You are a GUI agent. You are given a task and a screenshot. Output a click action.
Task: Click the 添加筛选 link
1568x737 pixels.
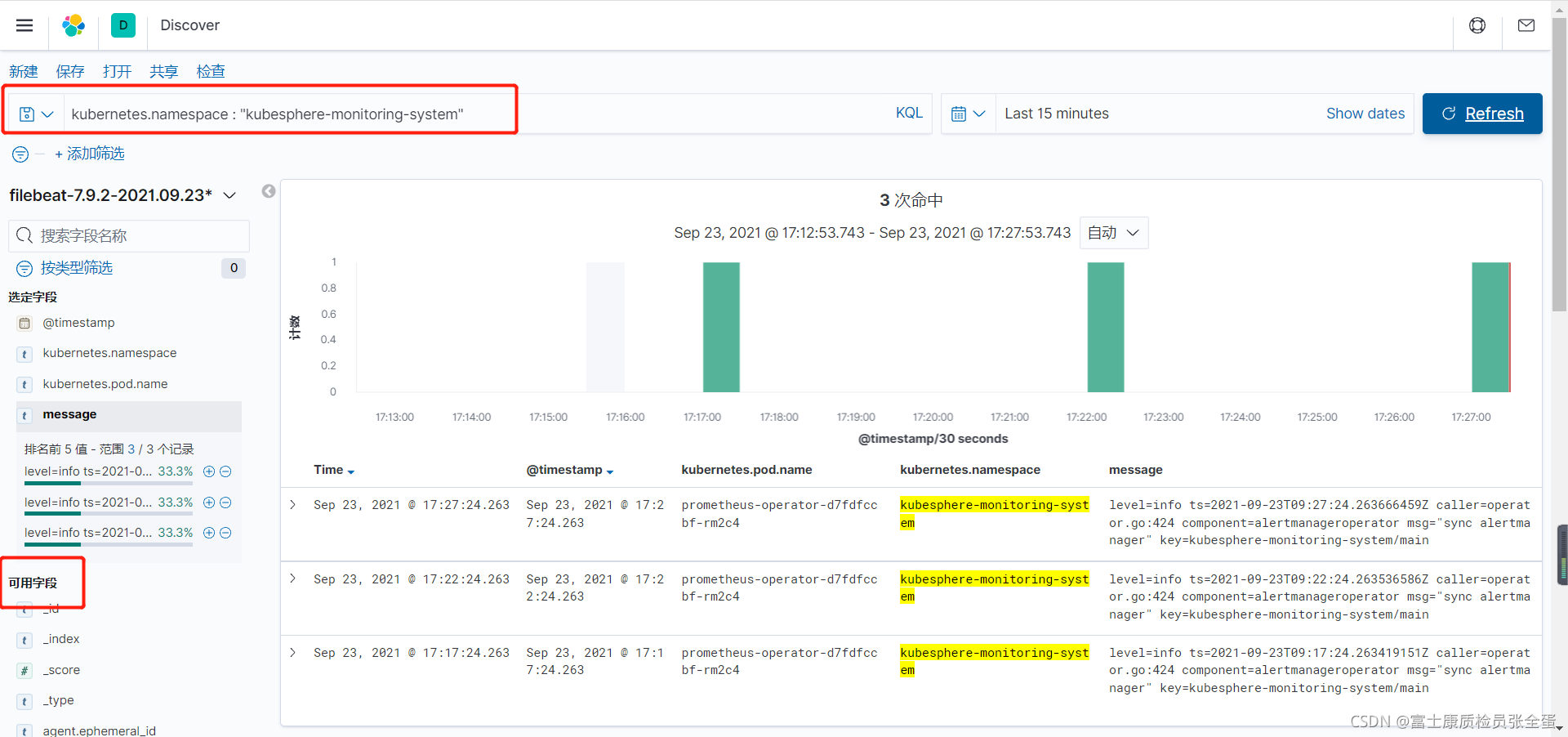(x=90, y=154)
